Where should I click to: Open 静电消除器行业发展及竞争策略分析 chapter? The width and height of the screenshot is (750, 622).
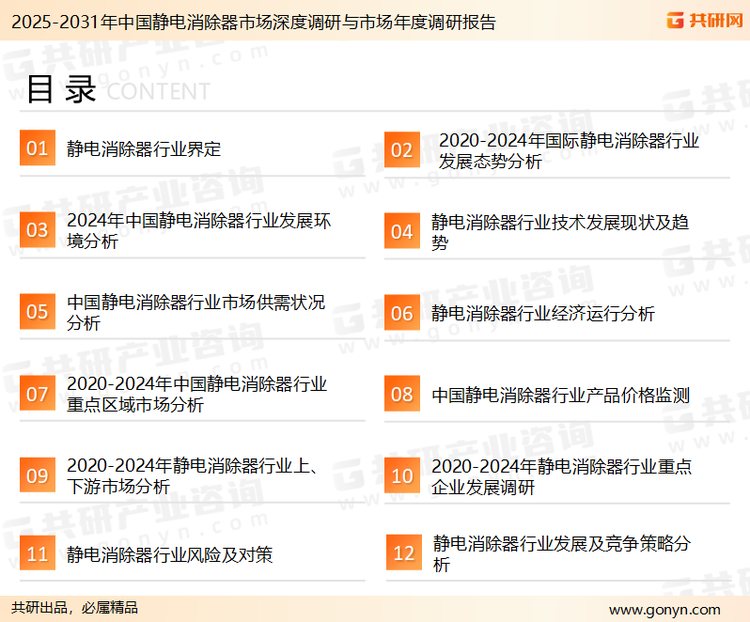(x=560, y=554)
